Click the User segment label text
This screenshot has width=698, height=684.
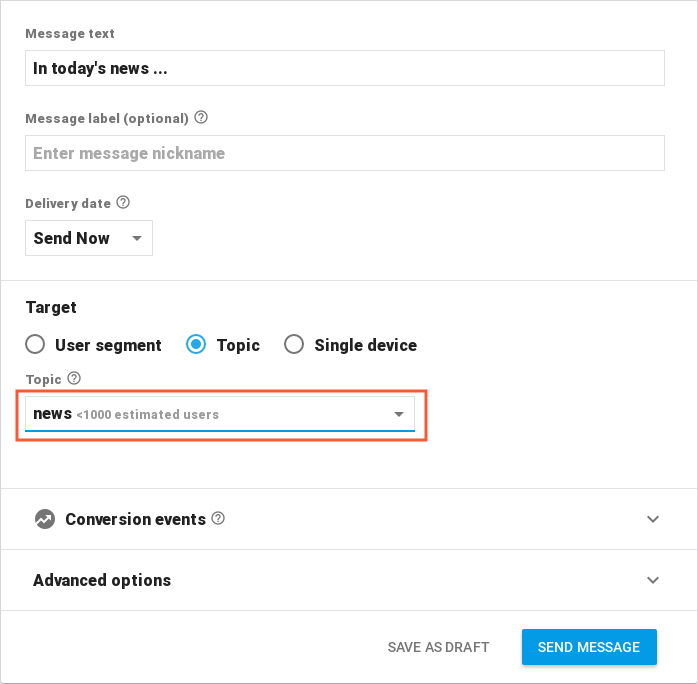point(108,345)
